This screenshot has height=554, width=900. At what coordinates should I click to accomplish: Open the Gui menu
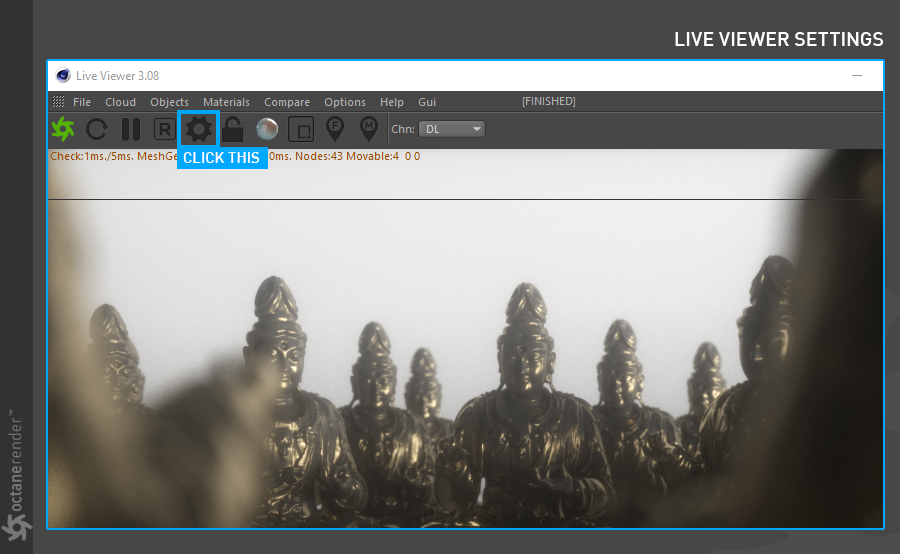[427, 102]
